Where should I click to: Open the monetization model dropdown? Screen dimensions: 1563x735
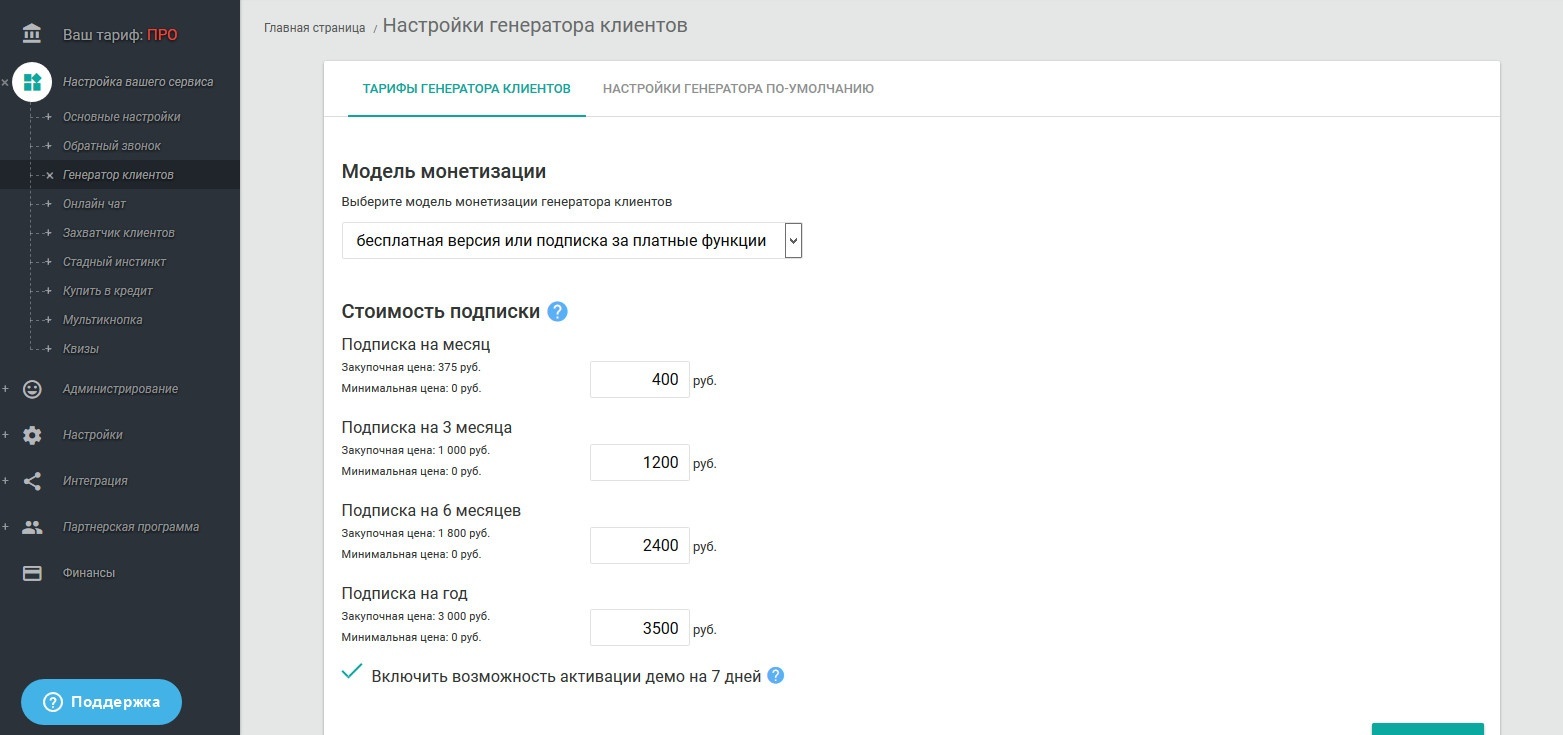point(572,240)
